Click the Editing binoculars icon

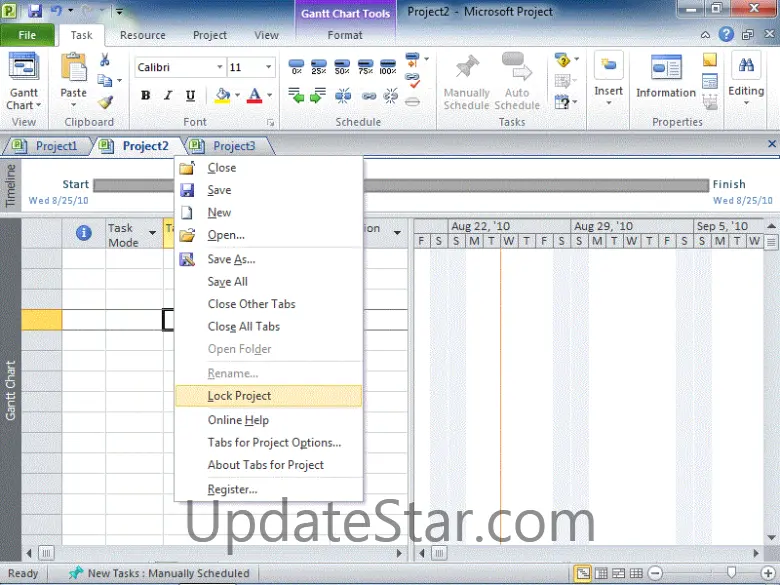(x=746, y=65)
